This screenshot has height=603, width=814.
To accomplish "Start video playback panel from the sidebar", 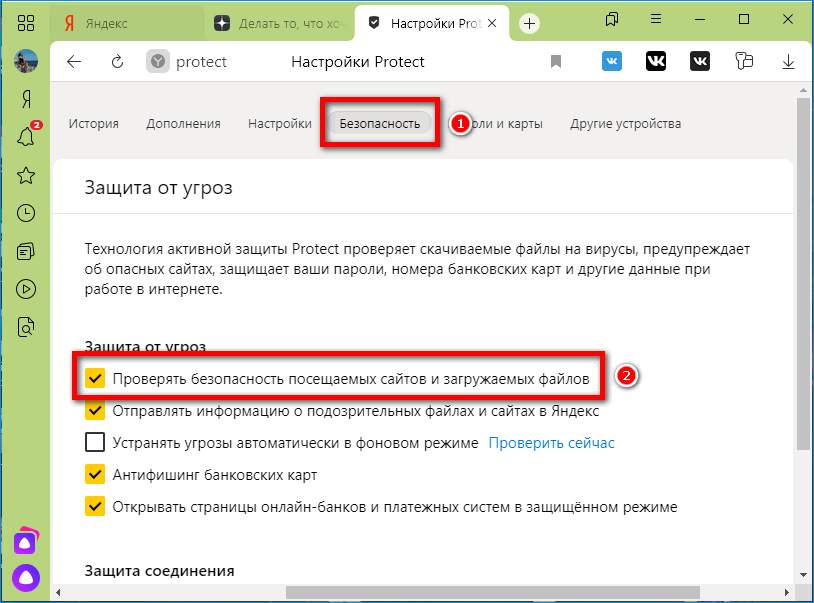I will point(24,289).
